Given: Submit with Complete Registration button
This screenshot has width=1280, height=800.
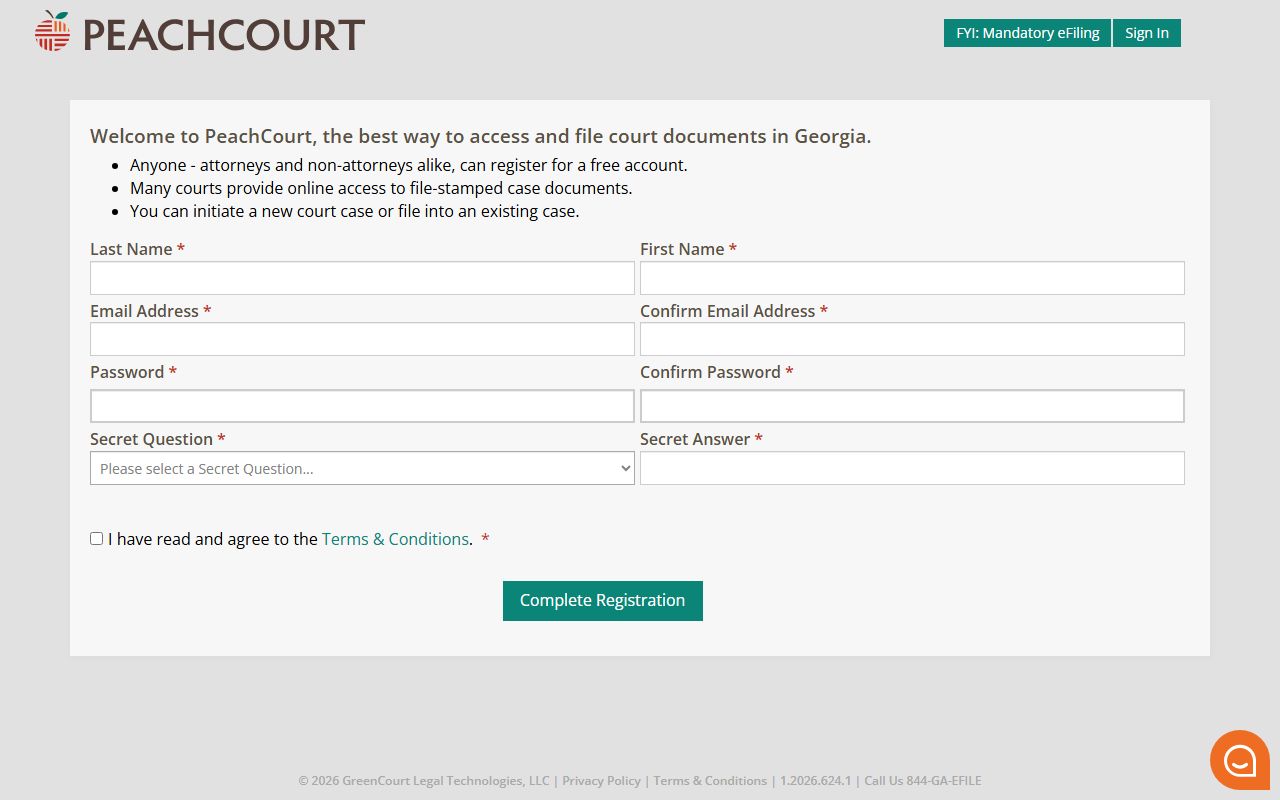Looking at the screenshot, I should (603, 601).
